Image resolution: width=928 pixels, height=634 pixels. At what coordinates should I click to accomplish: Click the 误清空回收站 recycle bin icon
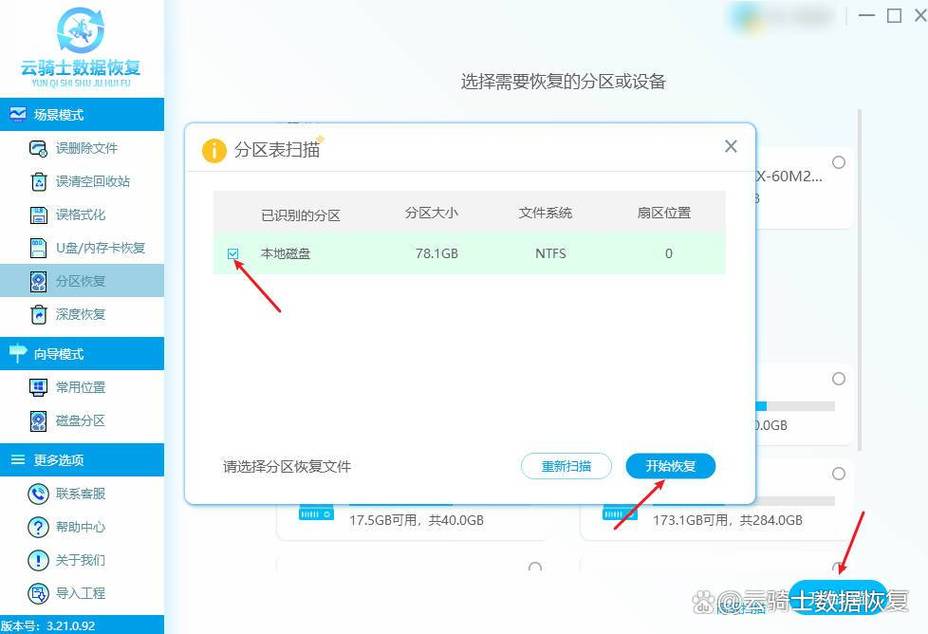[38, 182]
